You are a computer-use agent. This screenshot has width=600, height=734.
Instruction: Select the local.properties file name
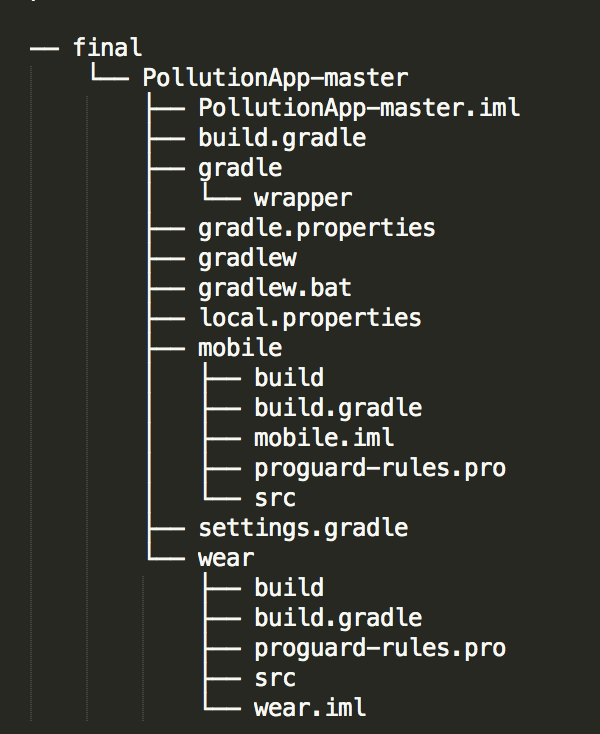(311, 318)
